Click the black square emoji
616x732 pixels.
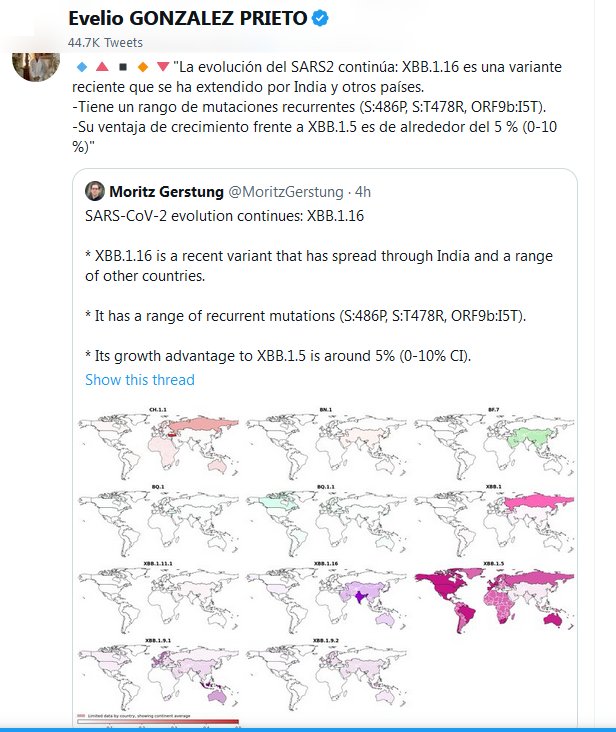tap(121, 67)
